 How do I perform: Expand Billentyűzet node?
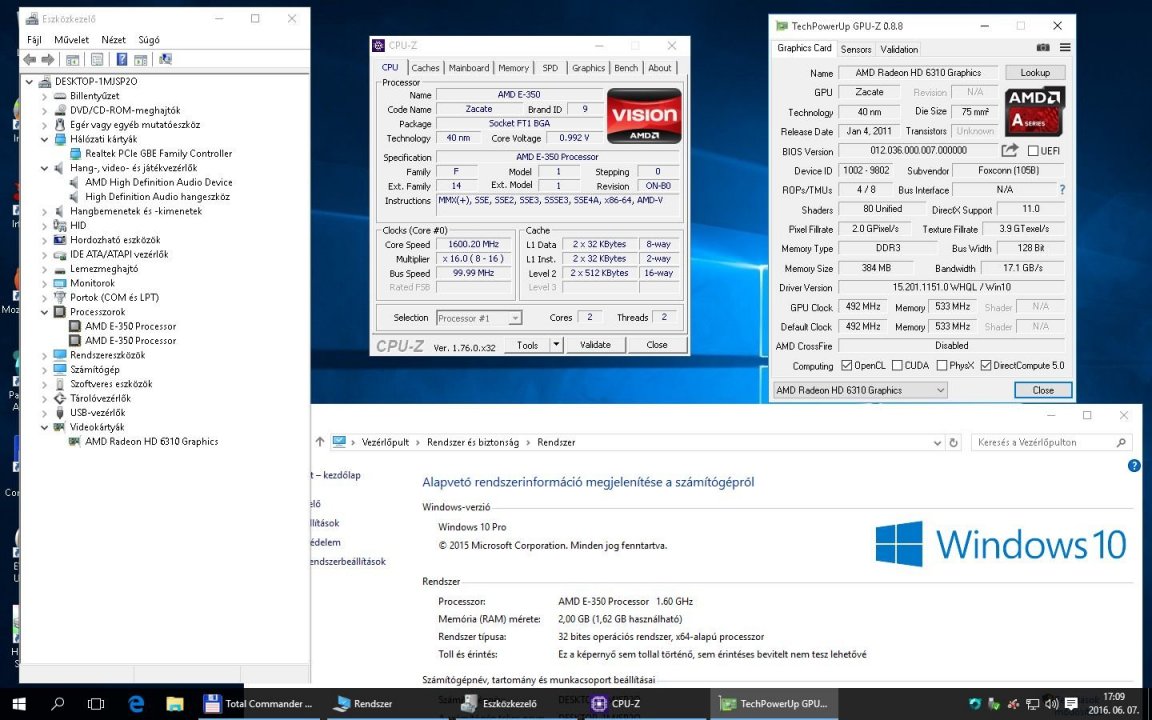point(44,96)
